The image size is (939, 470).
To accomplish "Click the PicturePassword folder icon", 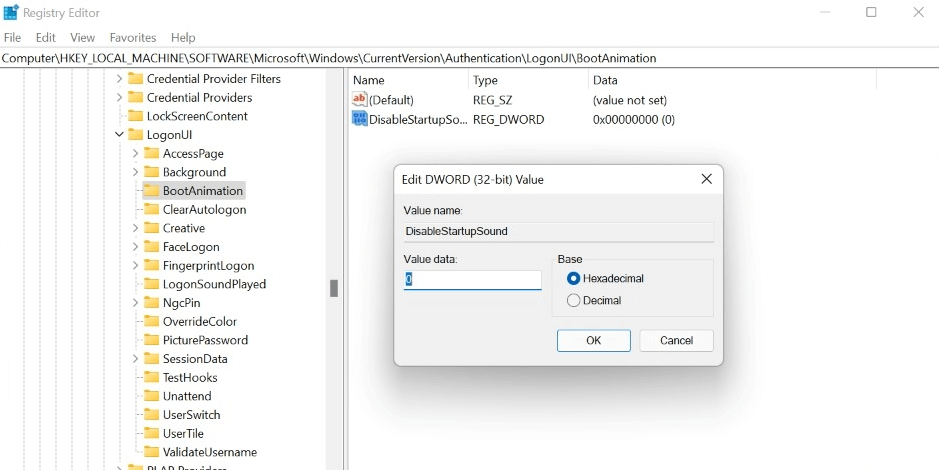I will [152, 339].
